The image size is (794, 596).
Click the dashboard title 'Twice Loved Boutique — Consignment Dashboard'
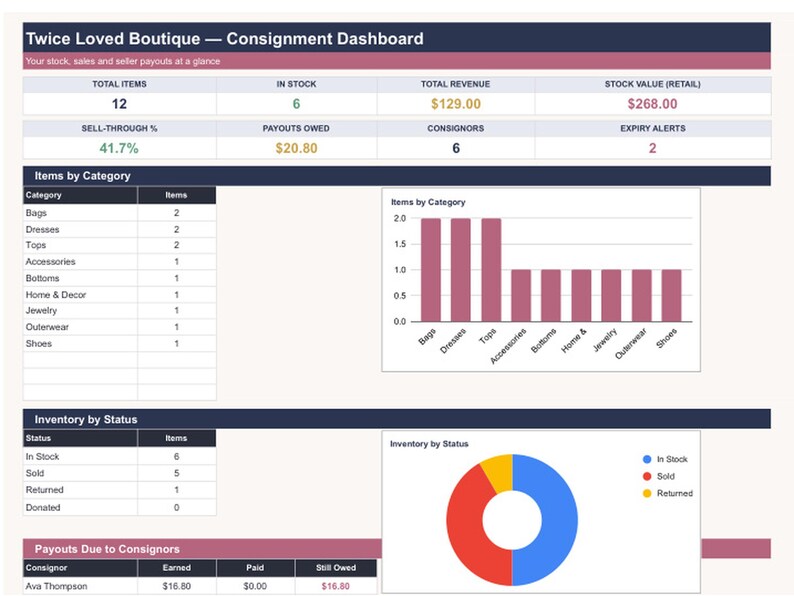point(224,38)
